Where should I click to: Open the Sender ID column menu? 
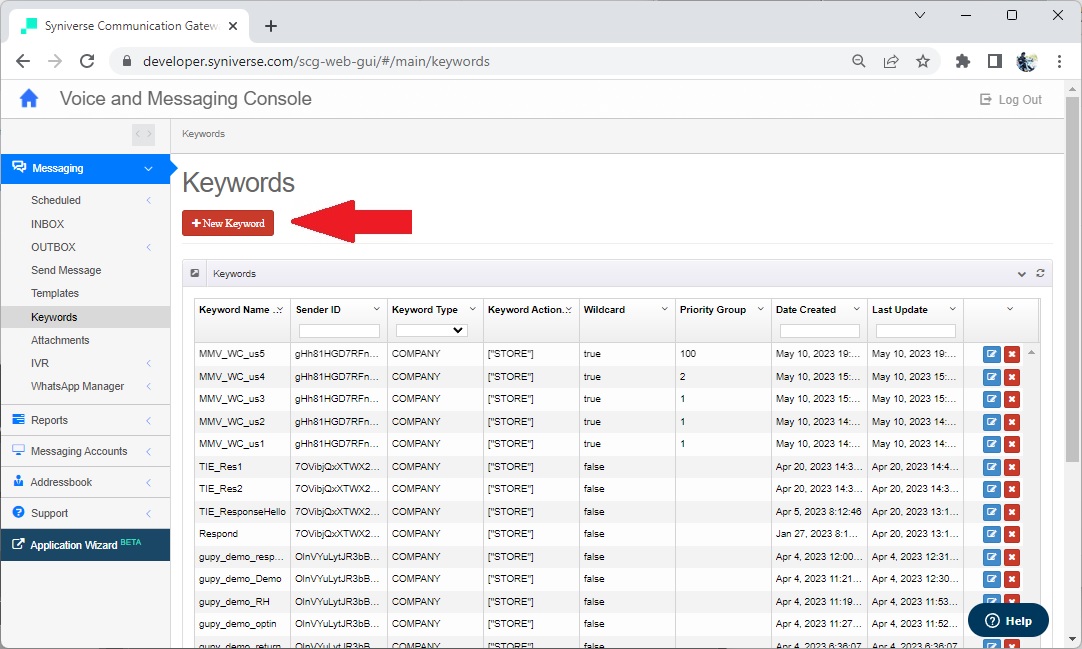[376, 309]
